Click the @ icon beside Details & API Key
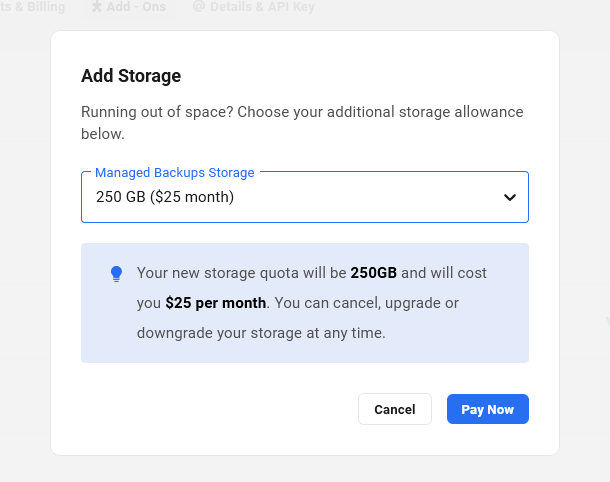 (199, 6)
